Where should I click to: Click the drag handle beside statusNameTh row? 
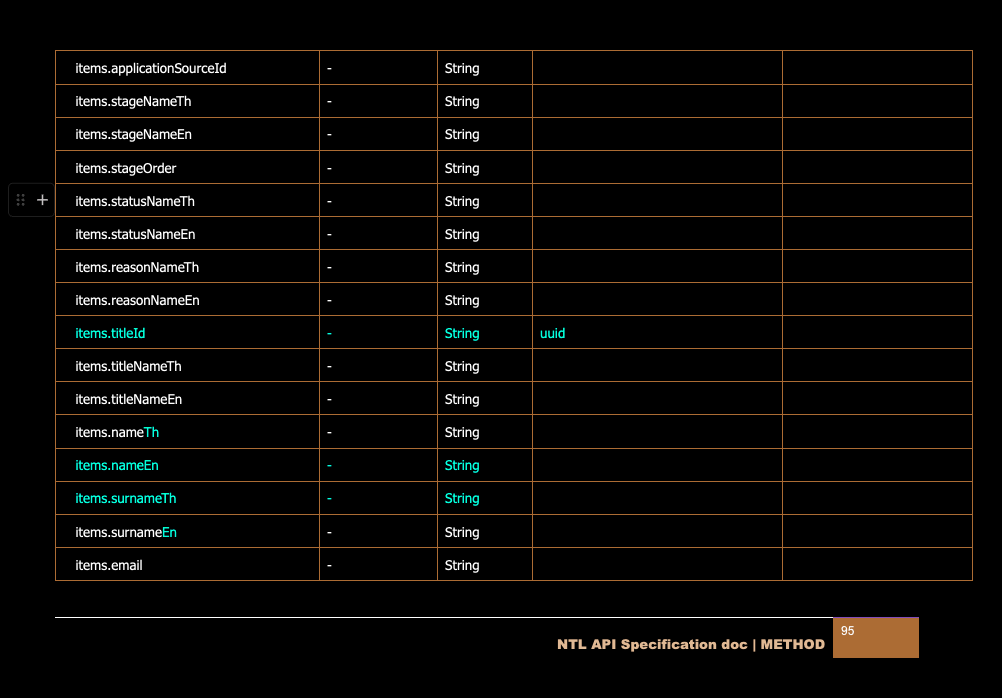pyautogui.click(x=21, y=200)
